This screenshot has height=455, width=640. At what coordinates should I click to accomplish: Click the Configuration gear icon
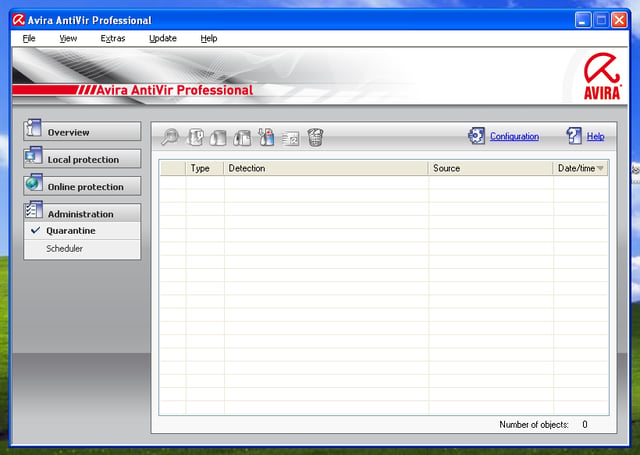476,136
